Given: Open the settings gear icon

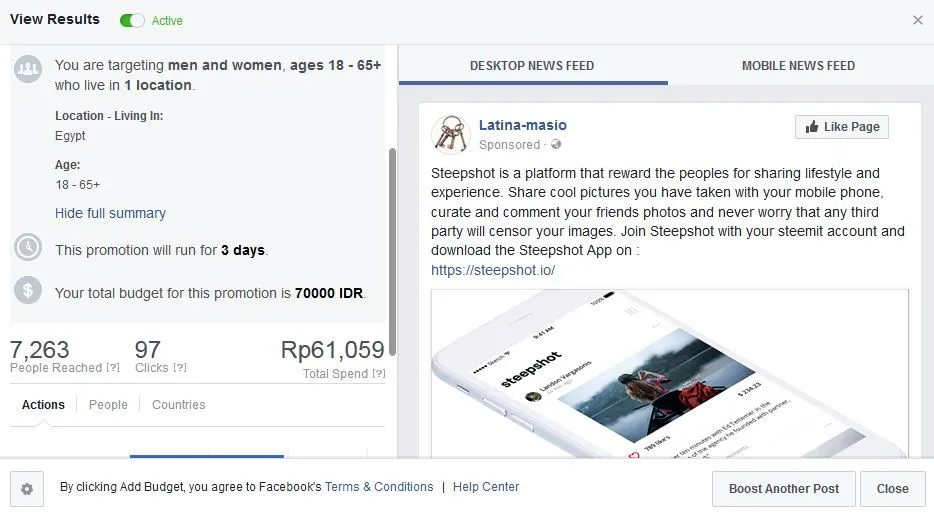Looking at the screenshot, I should pos(27,489).
